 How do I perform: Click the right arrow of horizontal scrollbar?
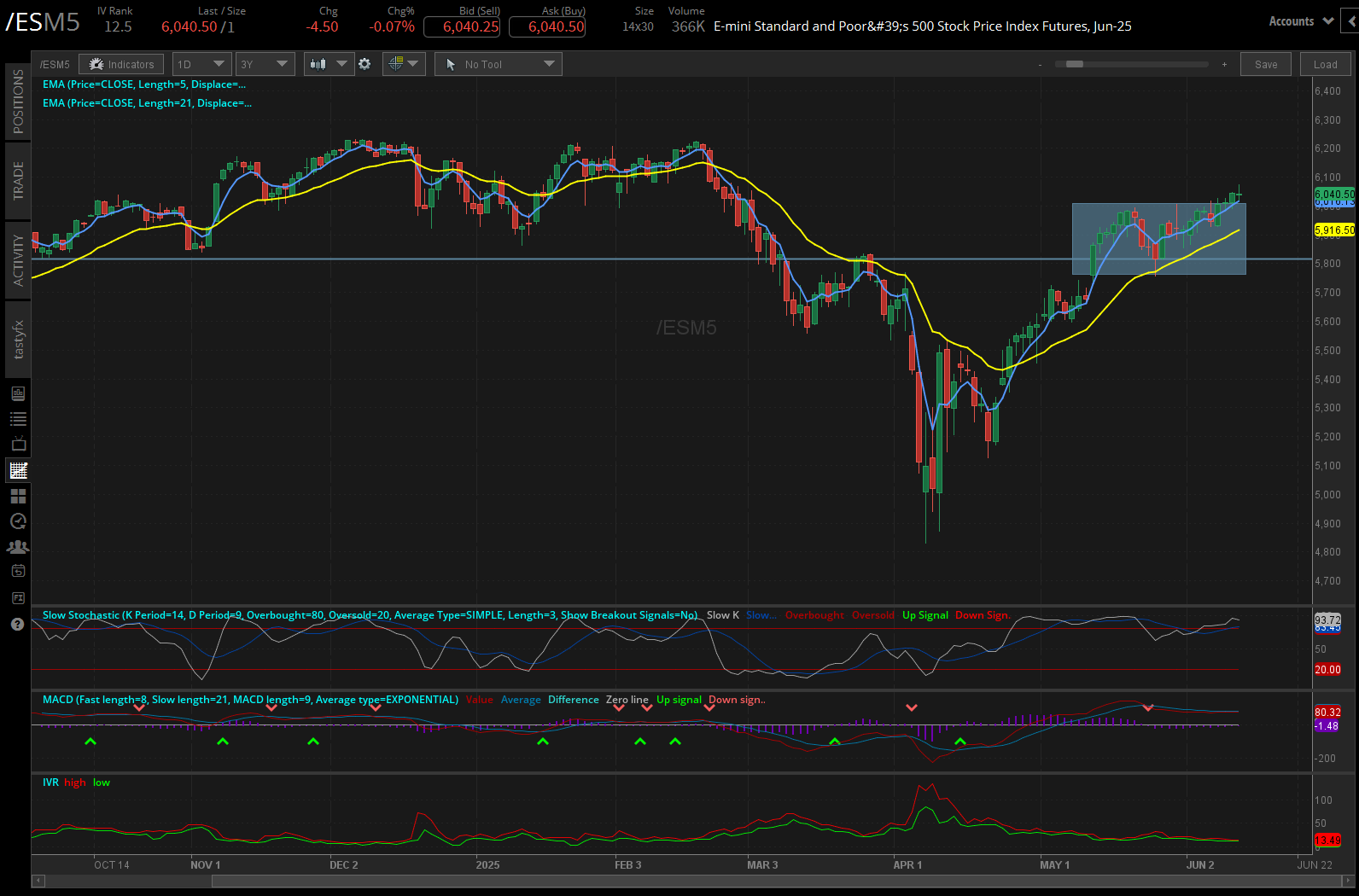pyautogui.click(x=1348, y=881)
